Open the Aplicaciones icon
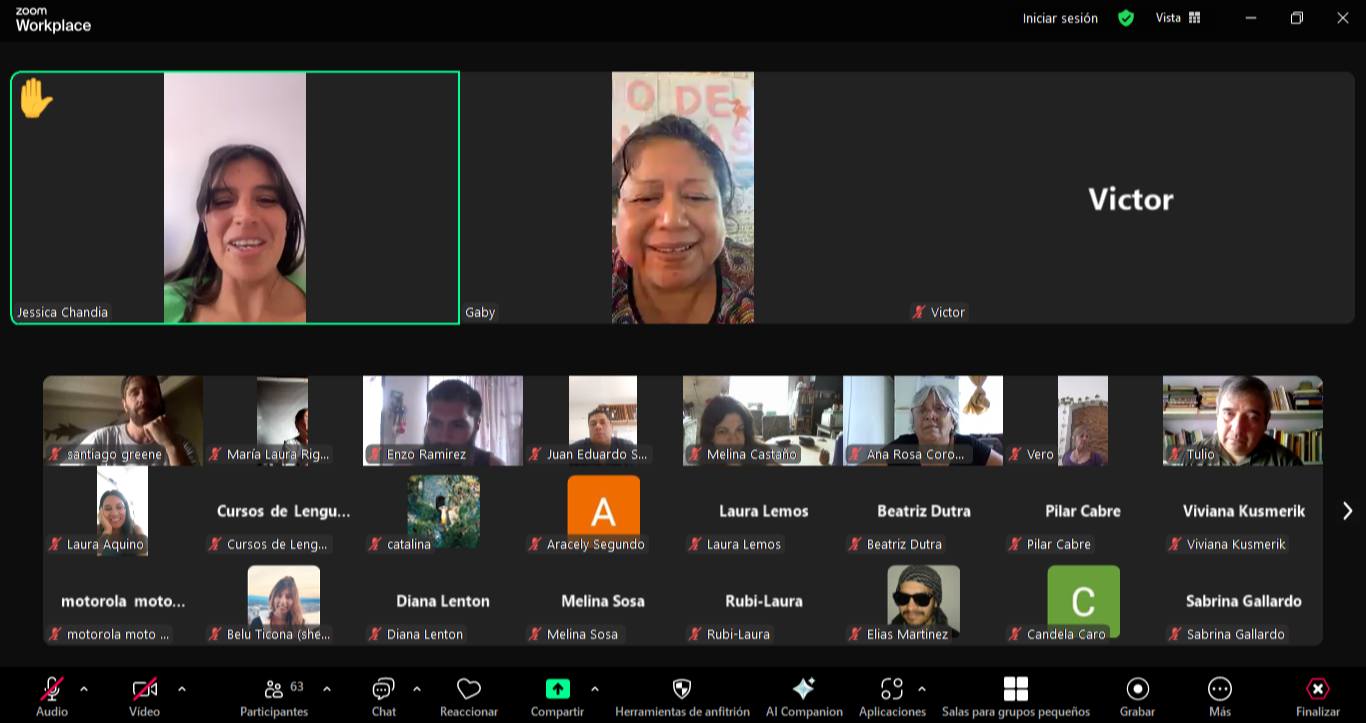1366x723 pixels. point(891,689)
